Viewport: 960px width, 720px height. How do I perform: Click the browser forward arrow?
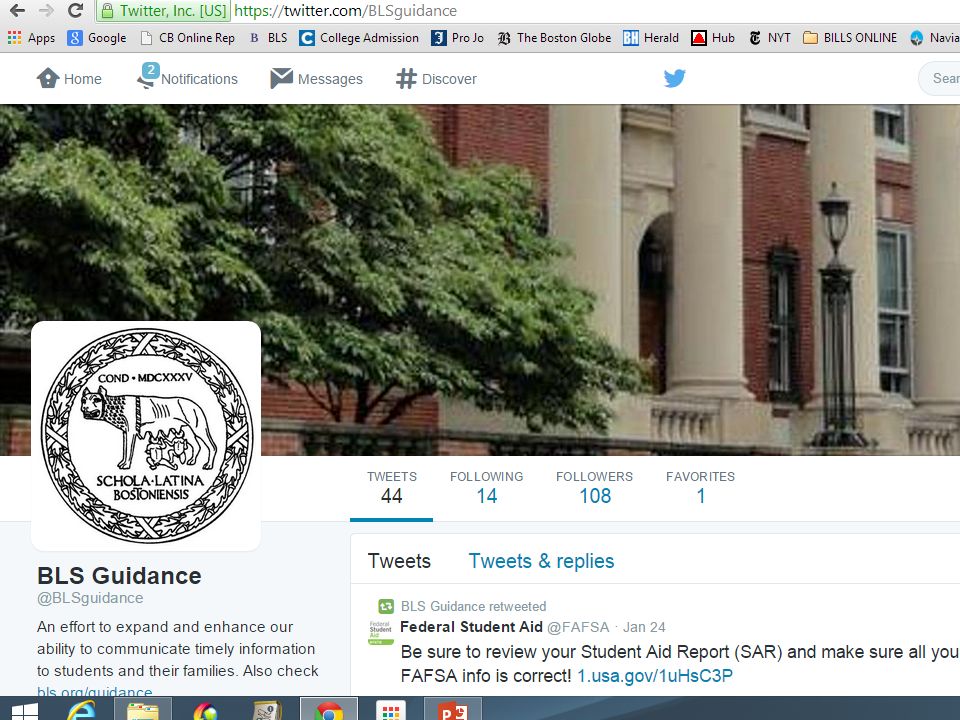[46, 10]
